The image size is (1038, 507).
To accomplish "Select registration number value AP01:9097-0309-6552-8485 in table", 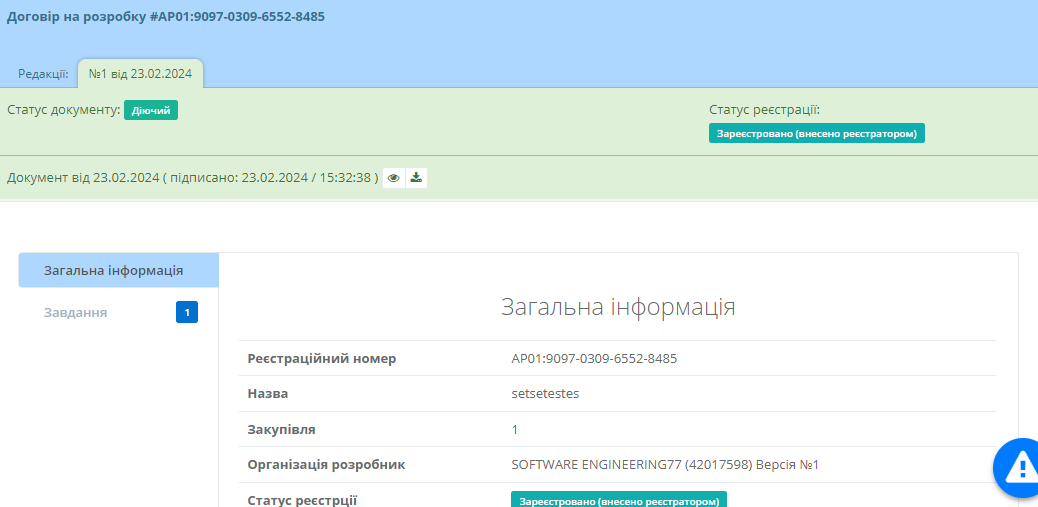I will (594, 358).
